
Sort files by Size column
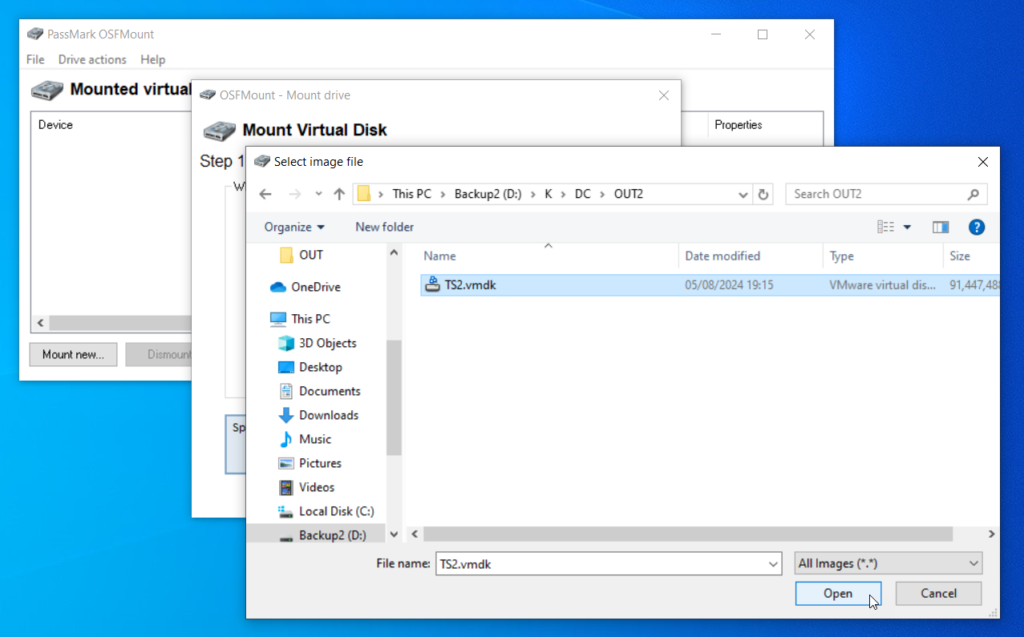pos(959,256)
